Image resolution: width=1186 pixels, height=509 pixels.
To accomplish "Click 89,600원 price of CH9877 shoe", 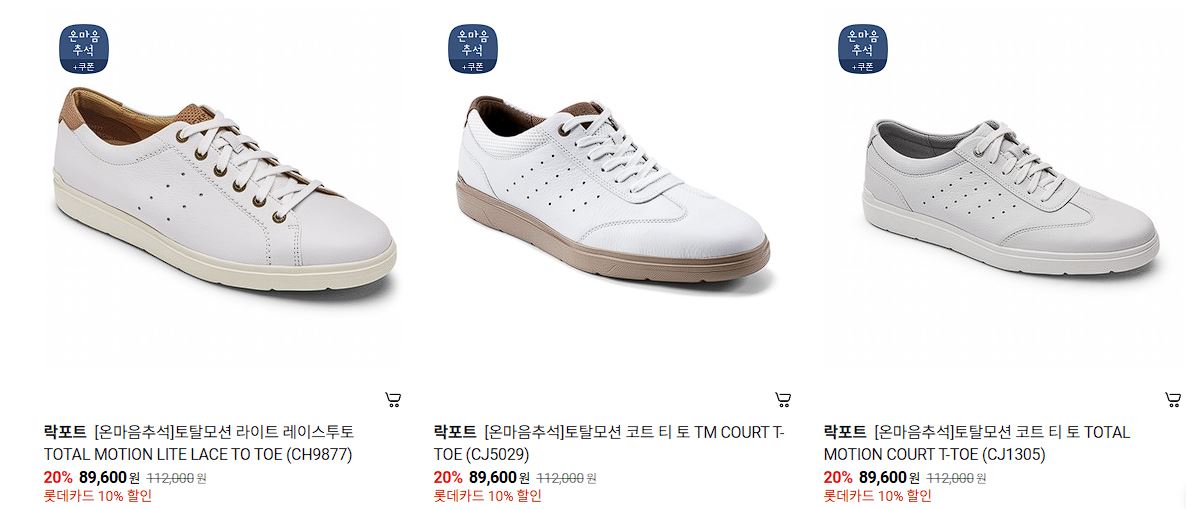I will pyautogui.click(x=109, y=477).
